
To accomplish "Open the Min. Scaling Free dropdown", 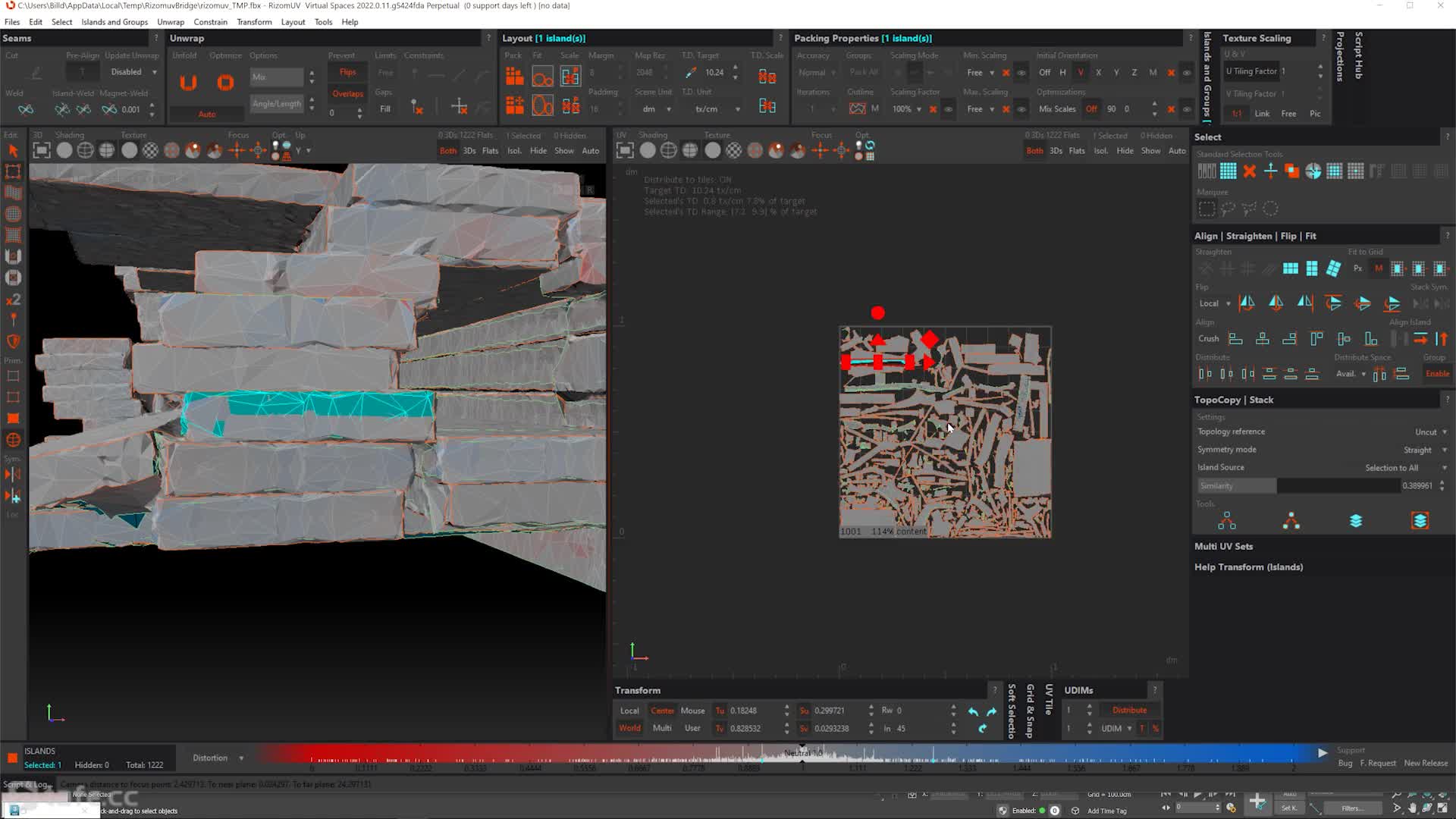I will pyautogui.click(x=981, y=73).
